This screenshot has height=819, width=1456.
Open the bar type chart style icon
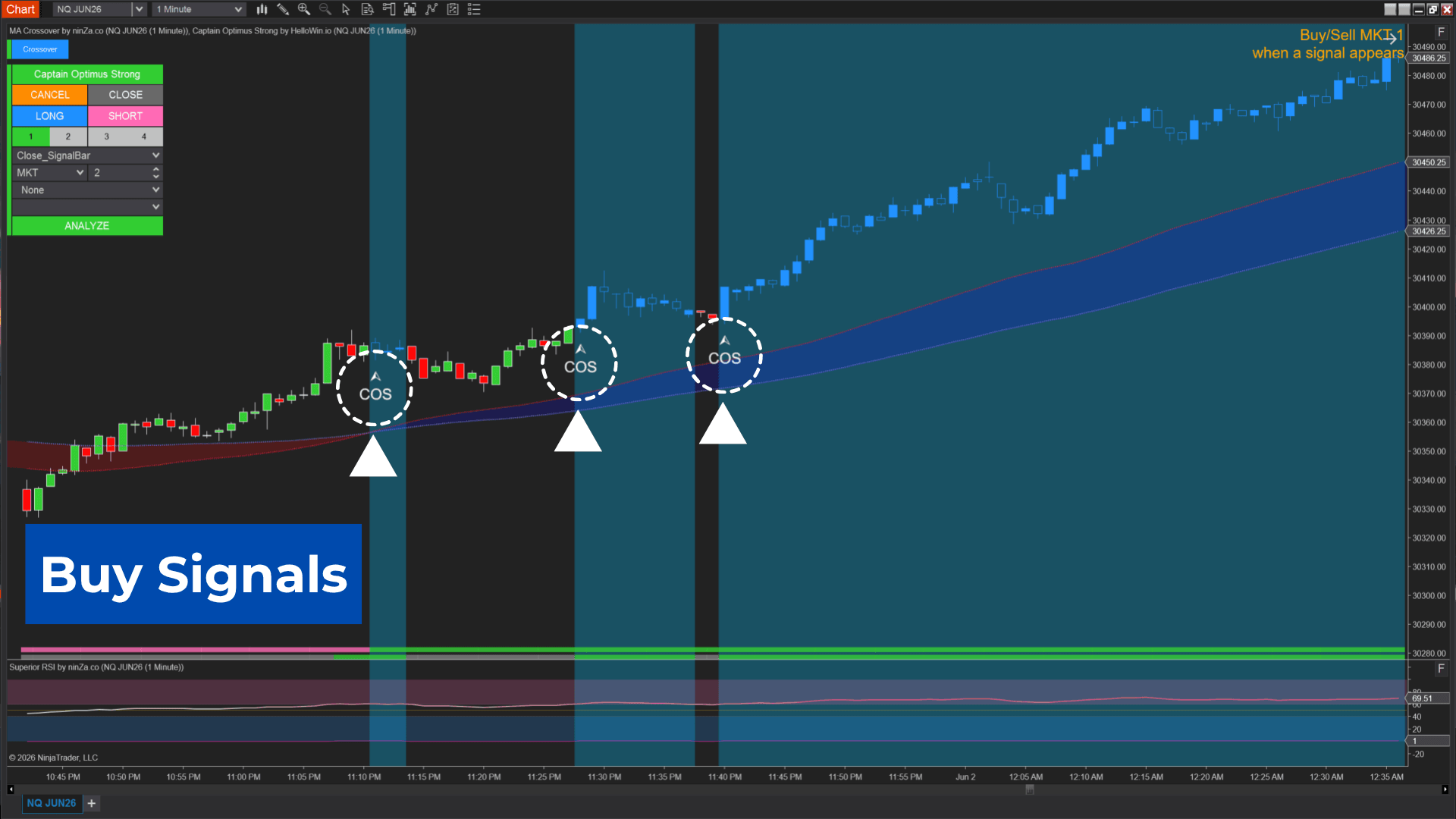pos(262,9)
